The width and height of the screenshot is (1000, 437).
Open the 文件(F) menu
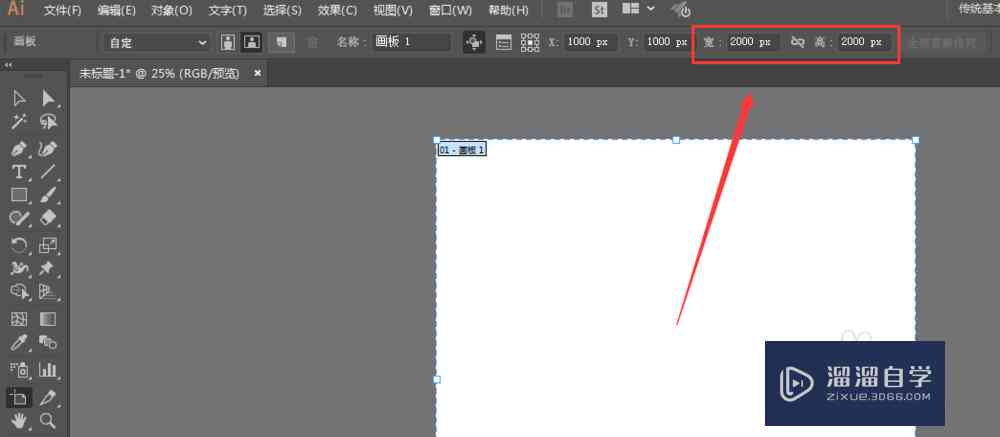coord(63,10)
